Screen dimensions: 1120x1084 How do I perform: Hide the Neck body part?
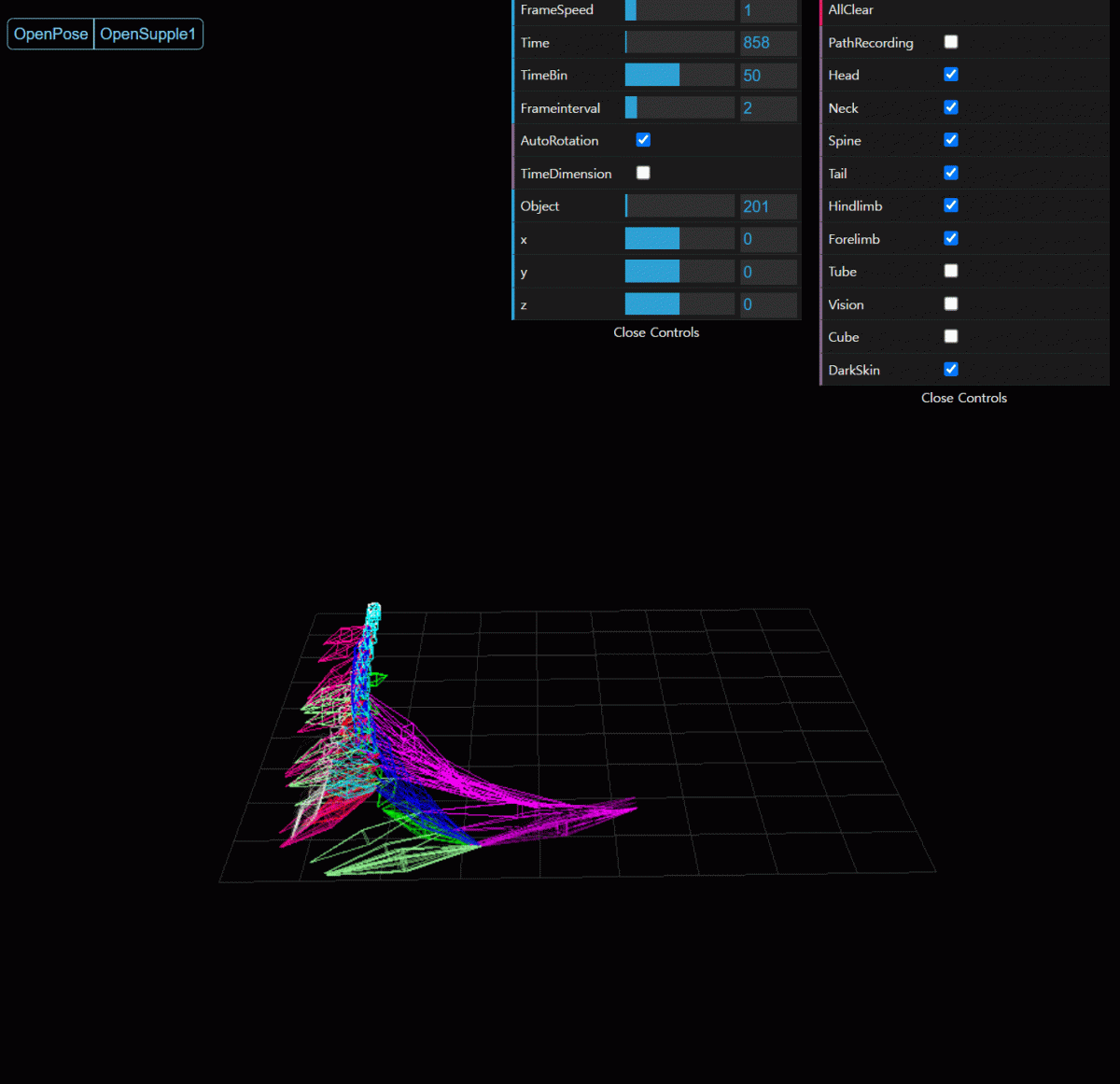coord(950,107)
